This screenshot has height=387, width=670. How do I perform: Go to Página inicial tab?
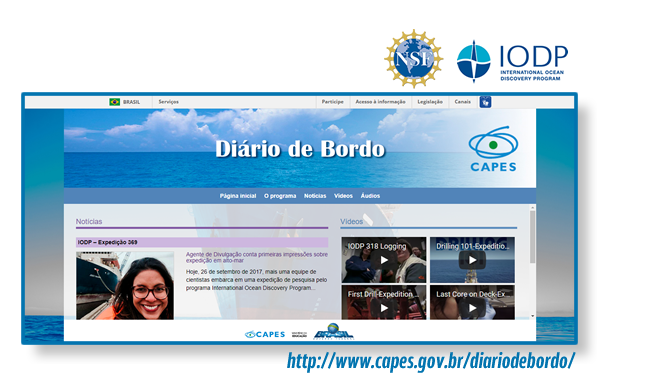[x=238, y=196]
